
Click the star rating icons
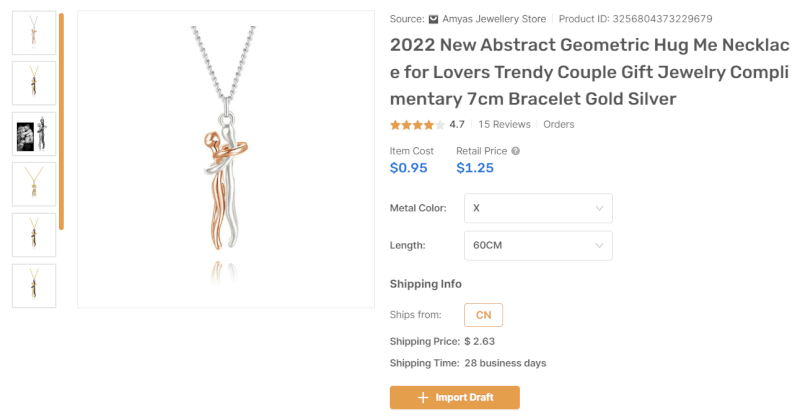click(x=417, y=125)
